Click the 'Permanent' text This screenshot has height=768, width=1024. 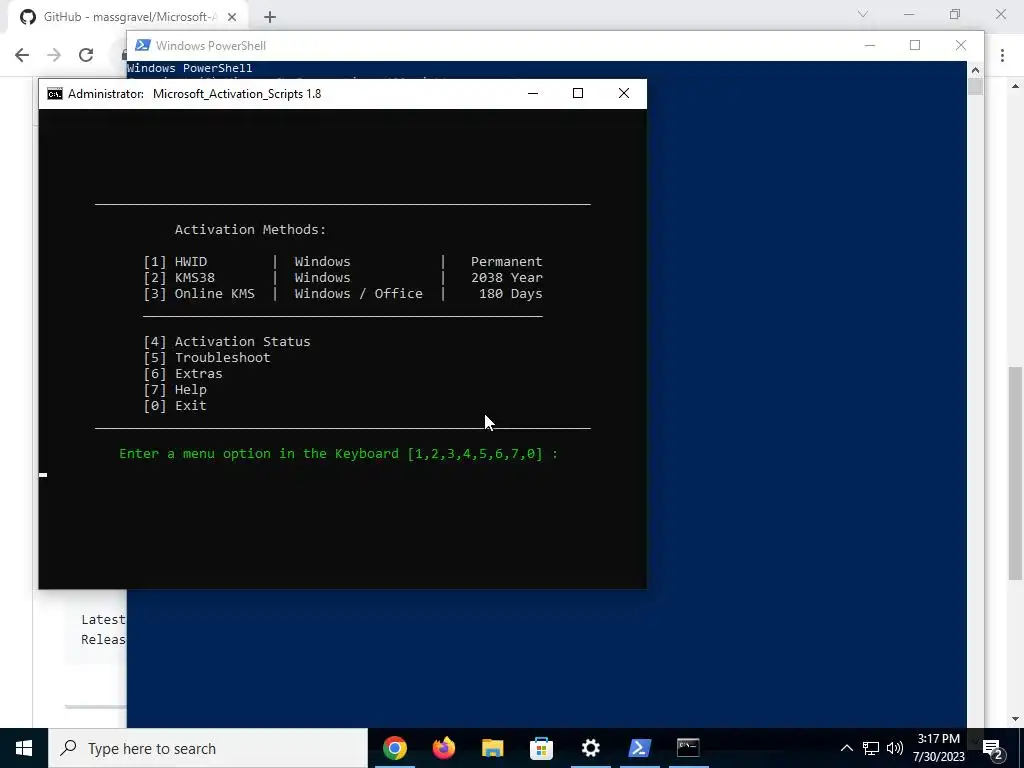tap(507, 261)
